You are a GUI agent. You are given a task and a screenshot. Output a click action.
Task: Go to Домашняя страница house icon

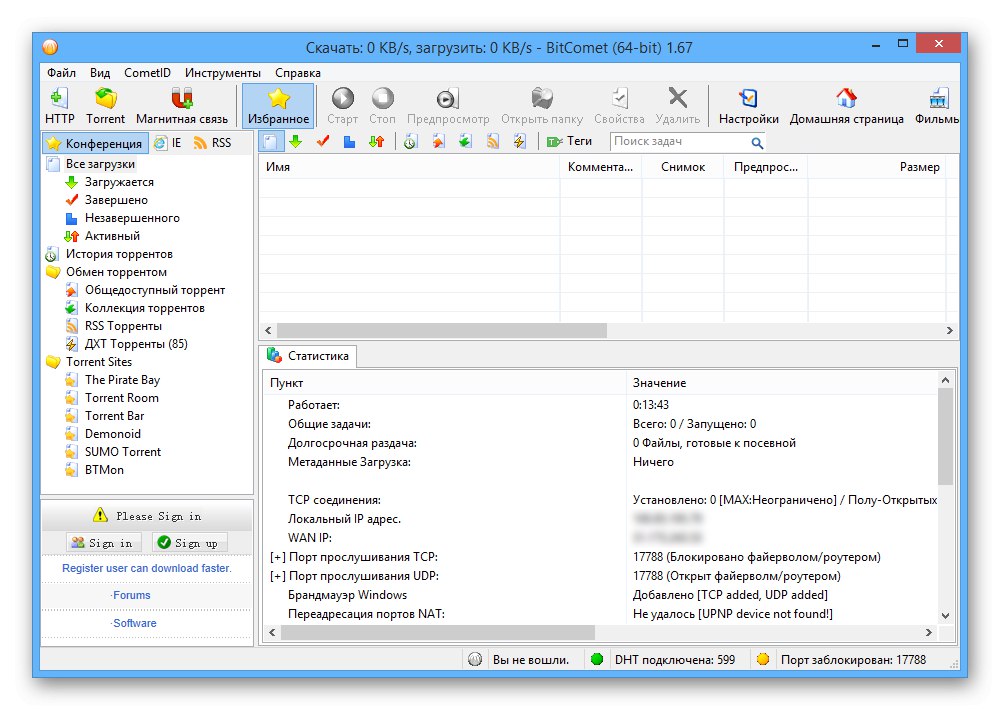(846, 99)
